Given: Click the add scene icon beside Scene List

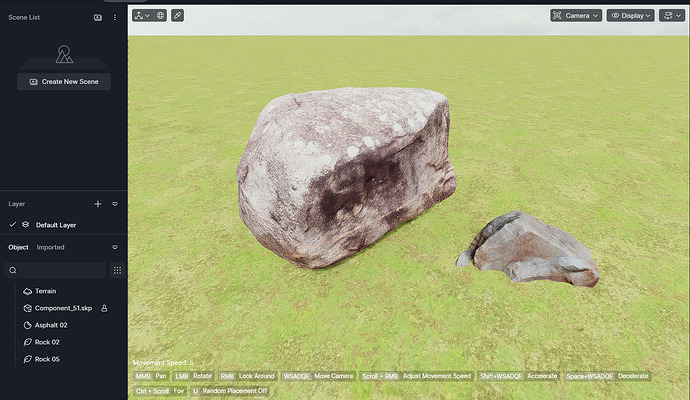Looking at the screenshot, I should coord(98,17).
